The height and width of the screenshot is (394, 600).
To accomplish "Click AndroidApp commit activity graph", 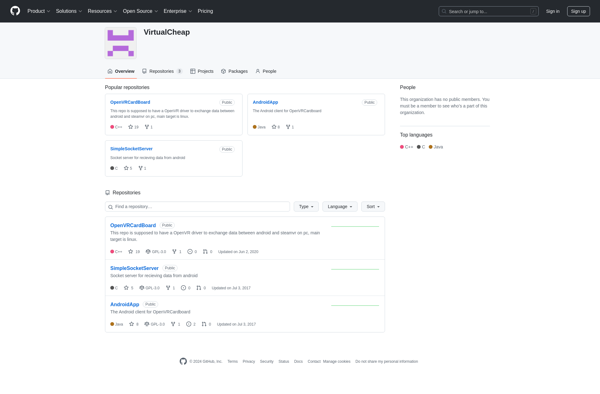I will coord(355,305).
